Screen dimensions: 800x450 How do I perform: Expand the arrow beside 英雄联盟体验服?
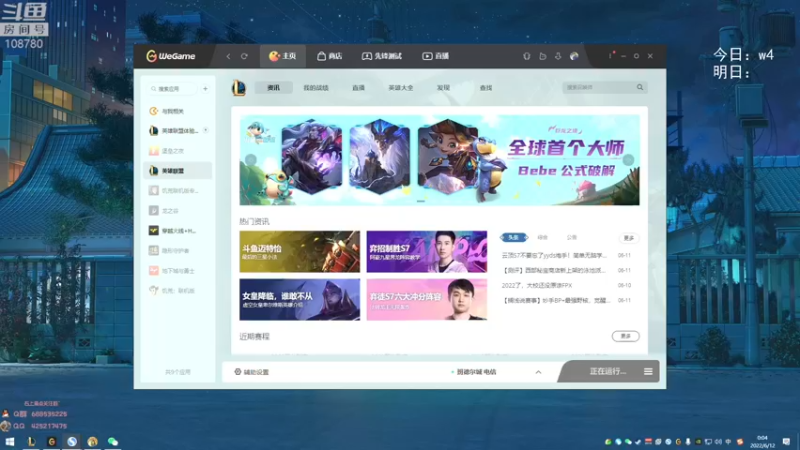(x=206, y=131)
